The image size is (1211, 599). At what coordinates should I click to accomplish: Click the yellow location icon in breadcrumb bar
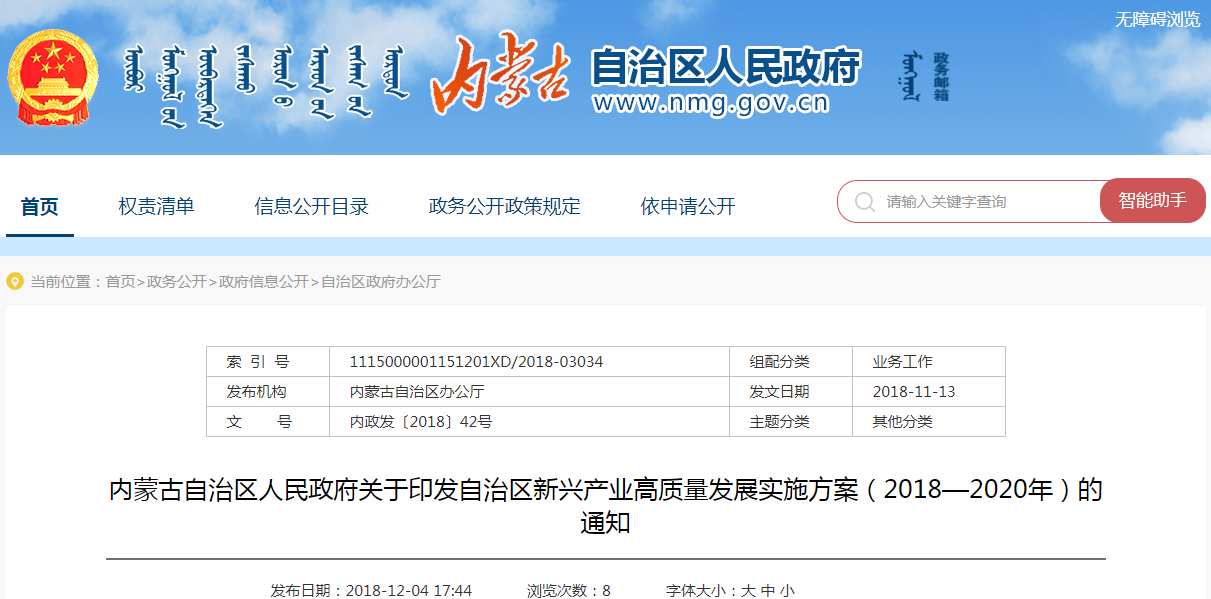click(x=14, y=283)
